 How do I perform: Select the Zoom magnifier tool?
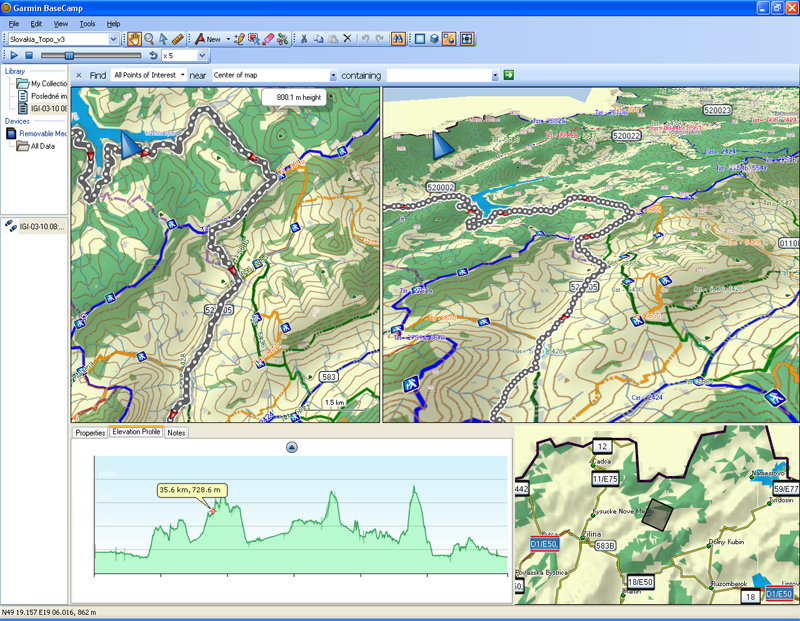(149, 39)
